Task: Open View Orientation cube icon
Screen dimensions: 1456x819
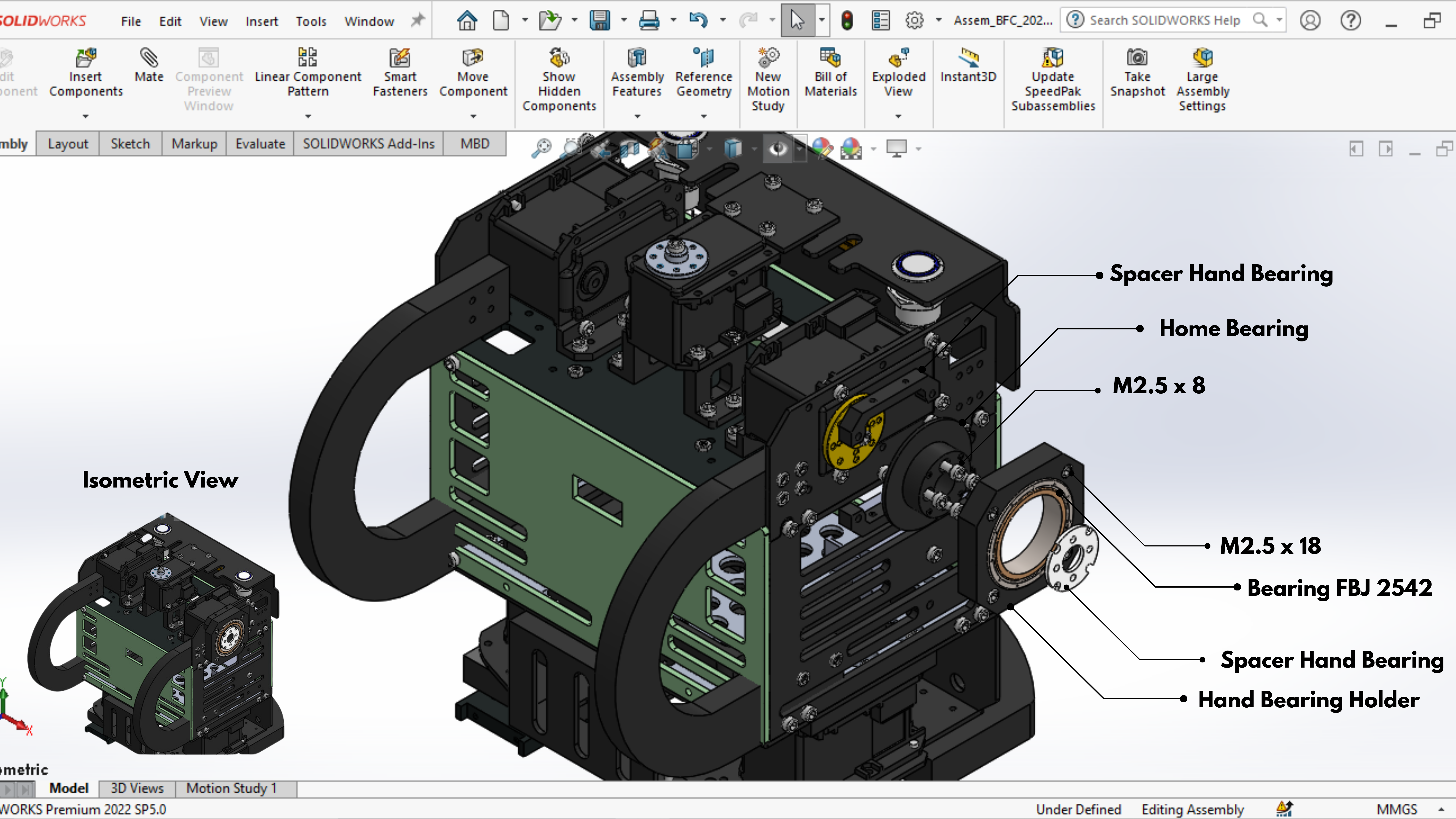Action: [x=687, y=149]
